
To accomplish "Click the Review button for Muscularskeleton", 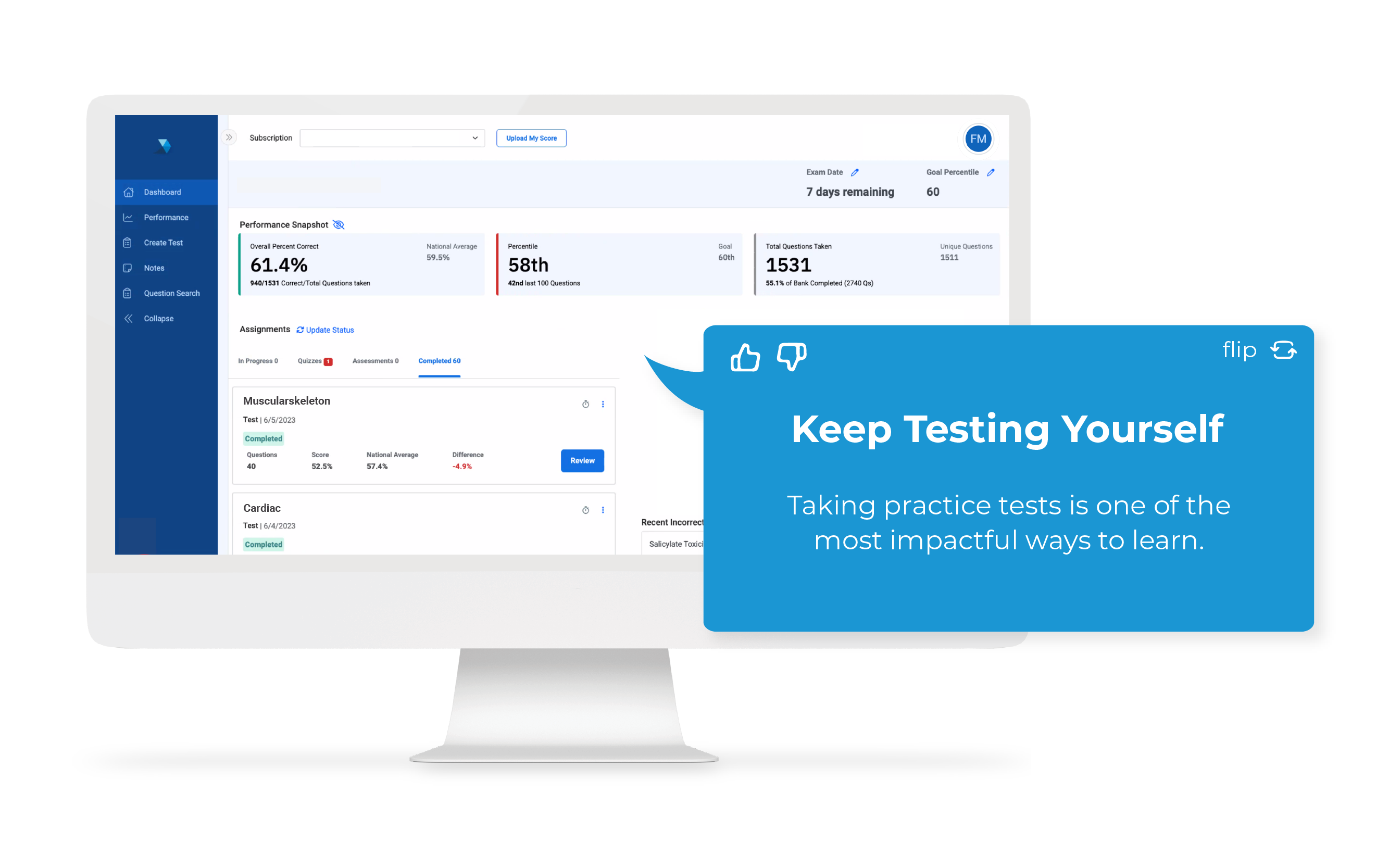I will point(581,461).
